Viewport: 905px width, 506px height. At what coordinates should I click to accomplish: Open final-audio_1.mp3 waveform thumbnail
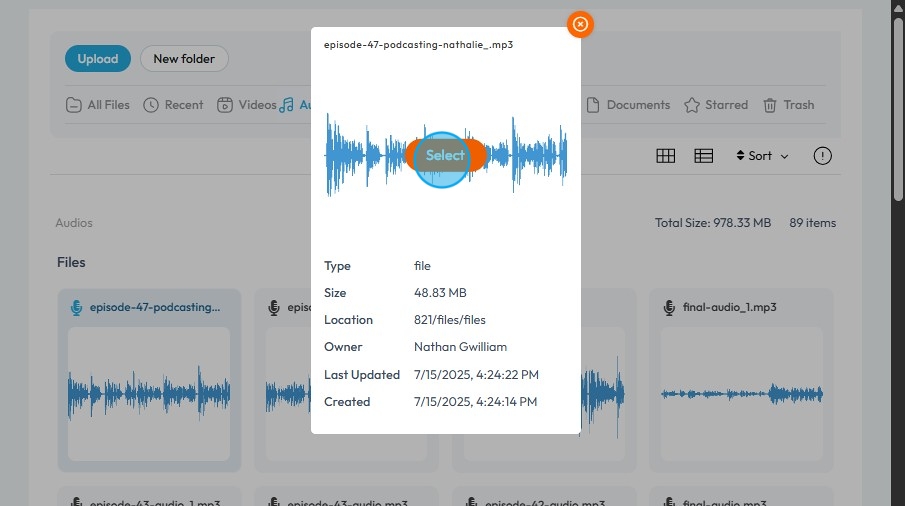[742, 394]
